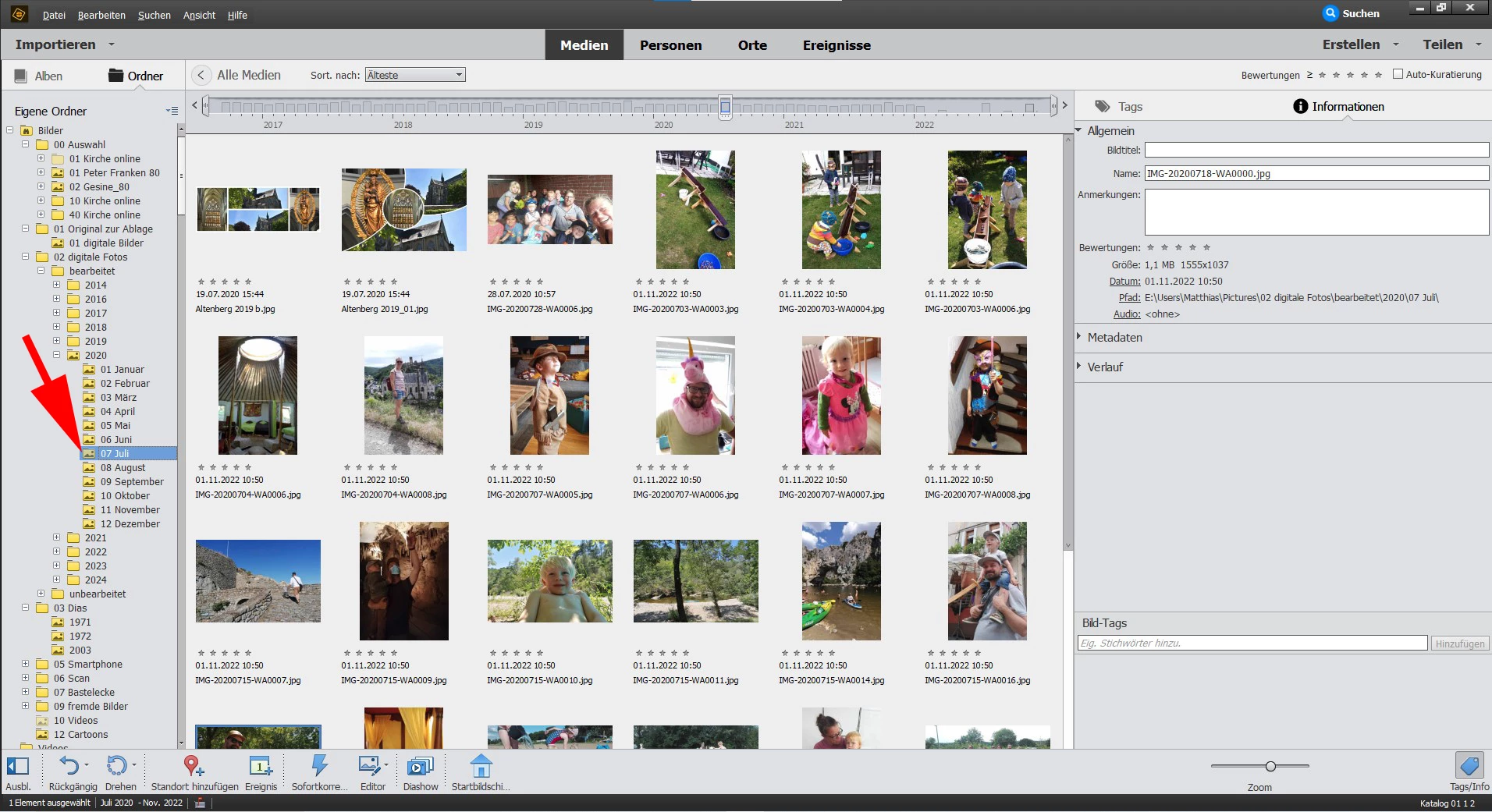Expand the Verlauf section
Image resolution: width=1492 pixels, height=812 pixels.
[1078, 366]
